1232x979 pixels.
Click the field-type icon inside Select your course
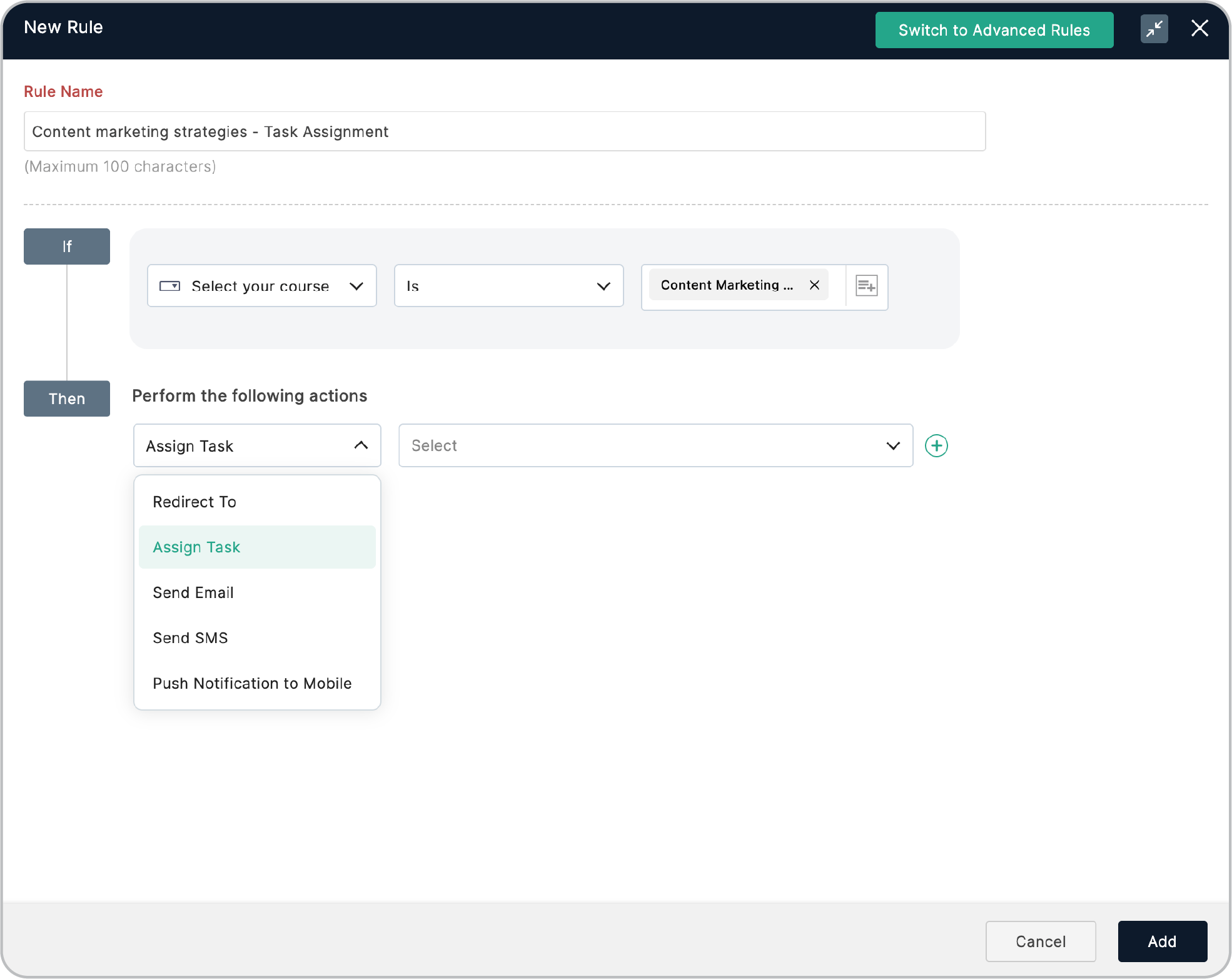tap(169, 286)
